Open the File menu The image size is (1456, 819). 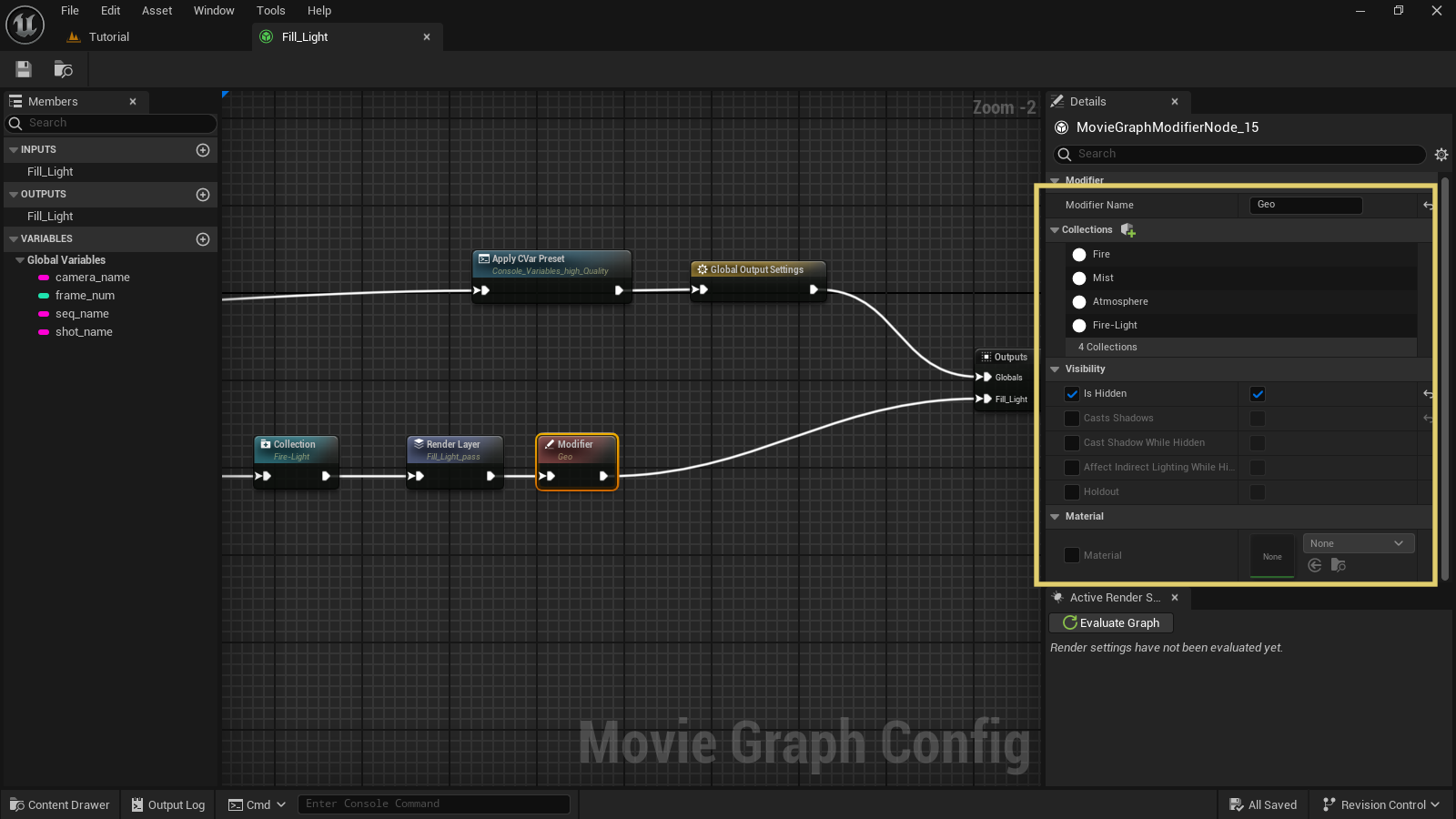click(70, 11)
